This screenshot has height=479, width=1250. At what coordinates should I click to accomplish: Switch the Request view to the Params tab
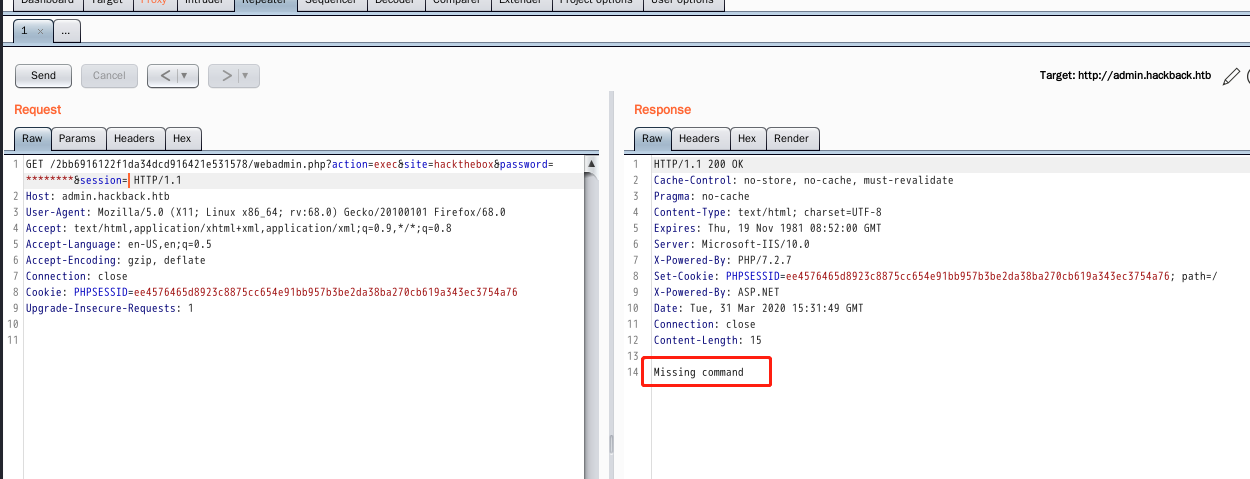tap(77, 139)
